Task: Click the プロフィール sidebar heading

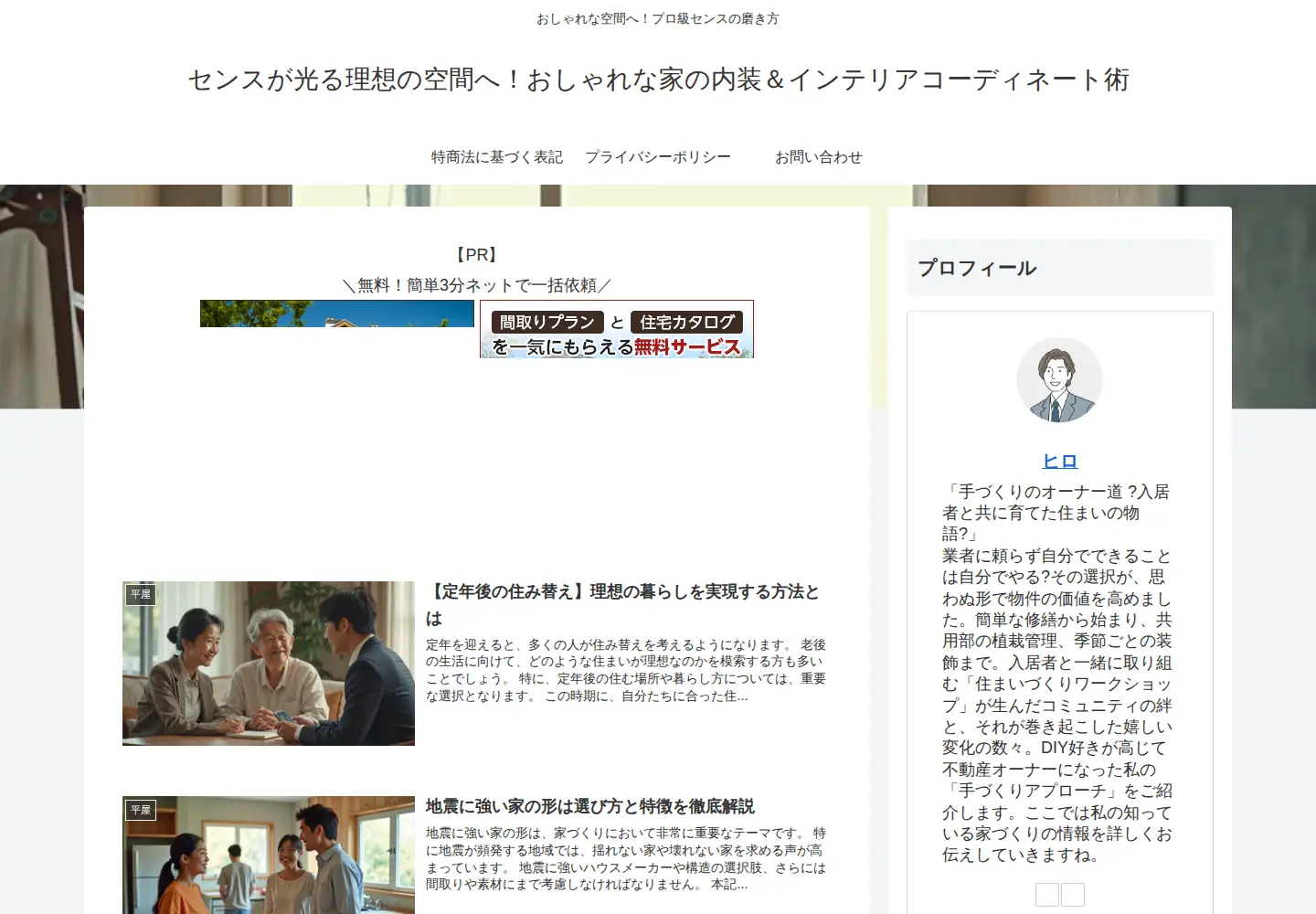Action: pyautogui.click(x=1060, y=268)
